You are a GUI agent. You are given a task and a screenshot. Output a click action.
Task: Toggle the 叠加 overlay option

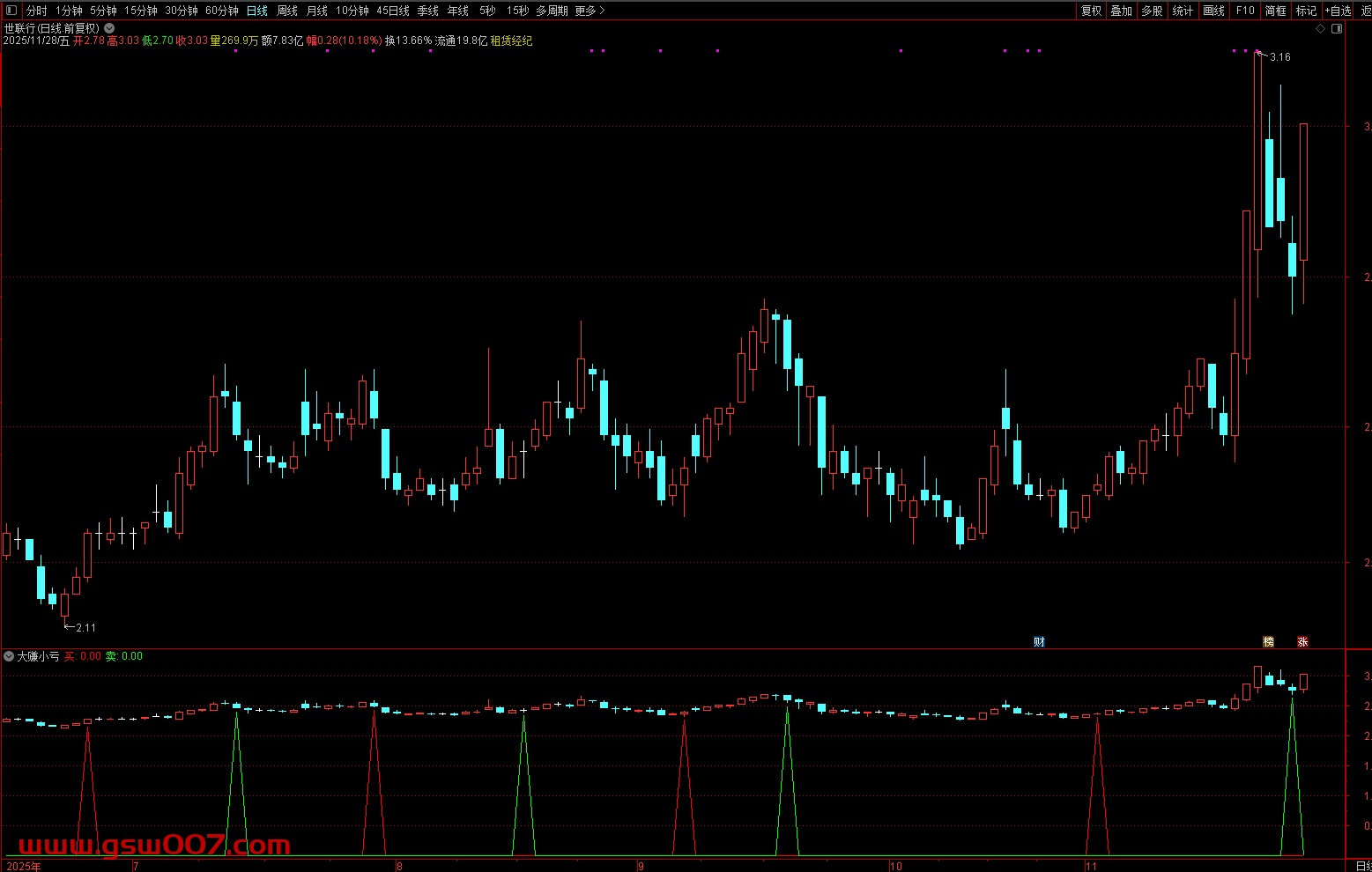[x=1121, y=11]
